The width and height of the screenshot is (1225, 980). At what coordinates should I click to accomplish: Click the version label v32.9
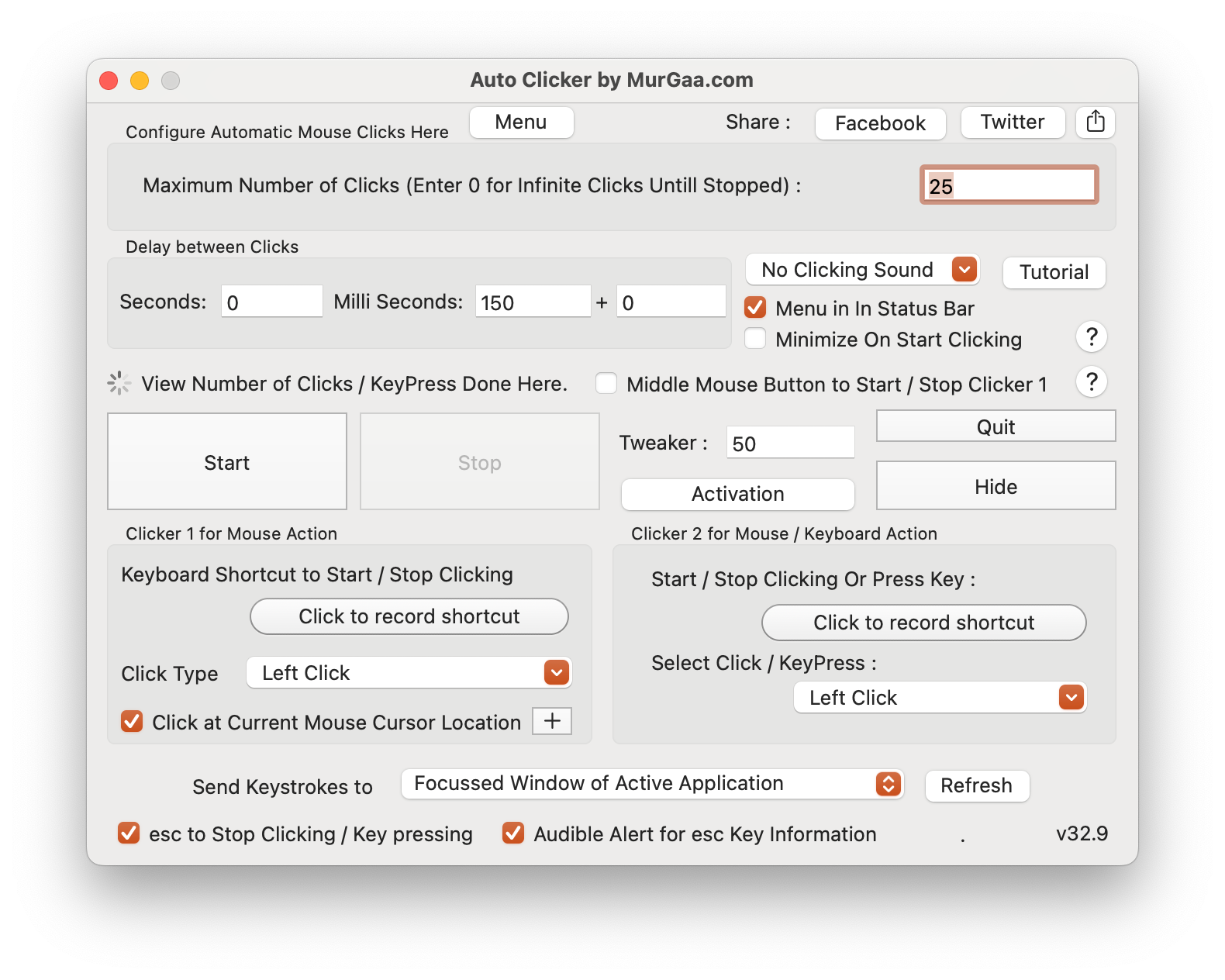1082,833
